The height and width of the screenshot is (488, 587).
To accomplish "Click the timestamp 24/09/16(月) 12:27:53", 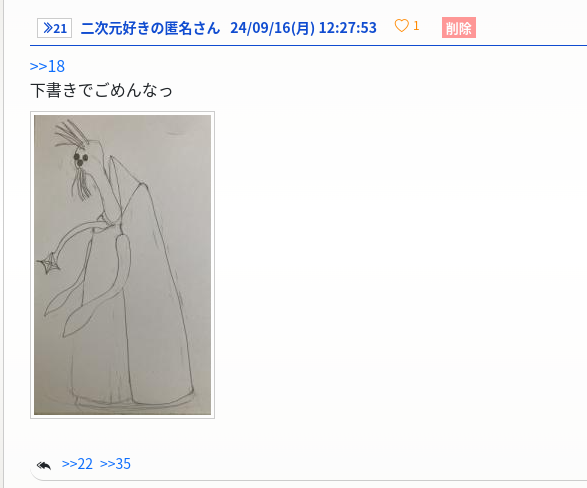I will [x=303, y=28].
